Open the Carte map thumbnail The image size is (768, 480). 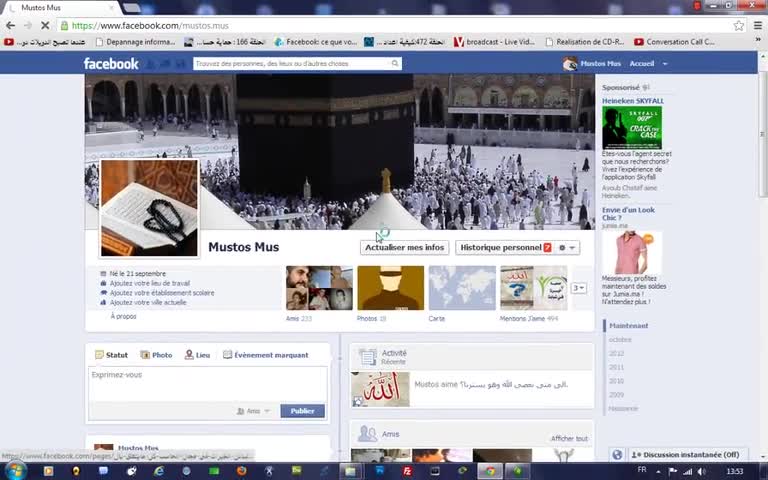click(x=462, y=288)
